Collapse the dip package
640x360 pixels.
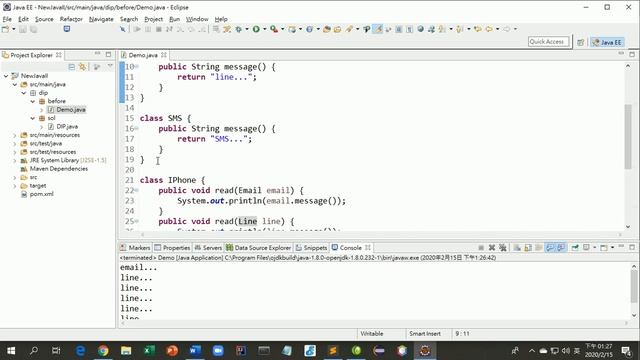click(x=24, y=93)
